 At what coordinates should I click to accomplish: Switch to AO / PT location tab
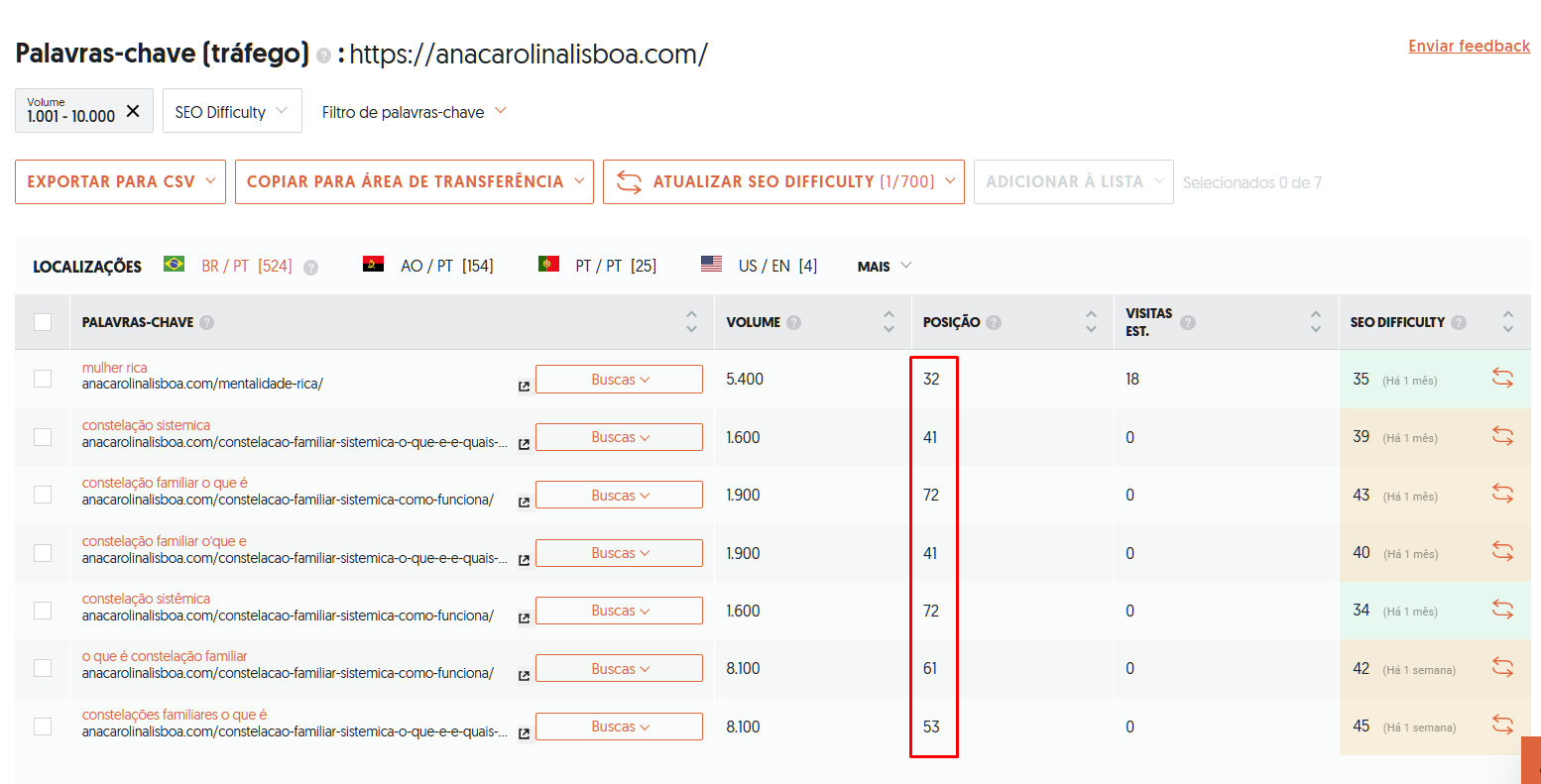pyautogui.click(x=429, y=266)
